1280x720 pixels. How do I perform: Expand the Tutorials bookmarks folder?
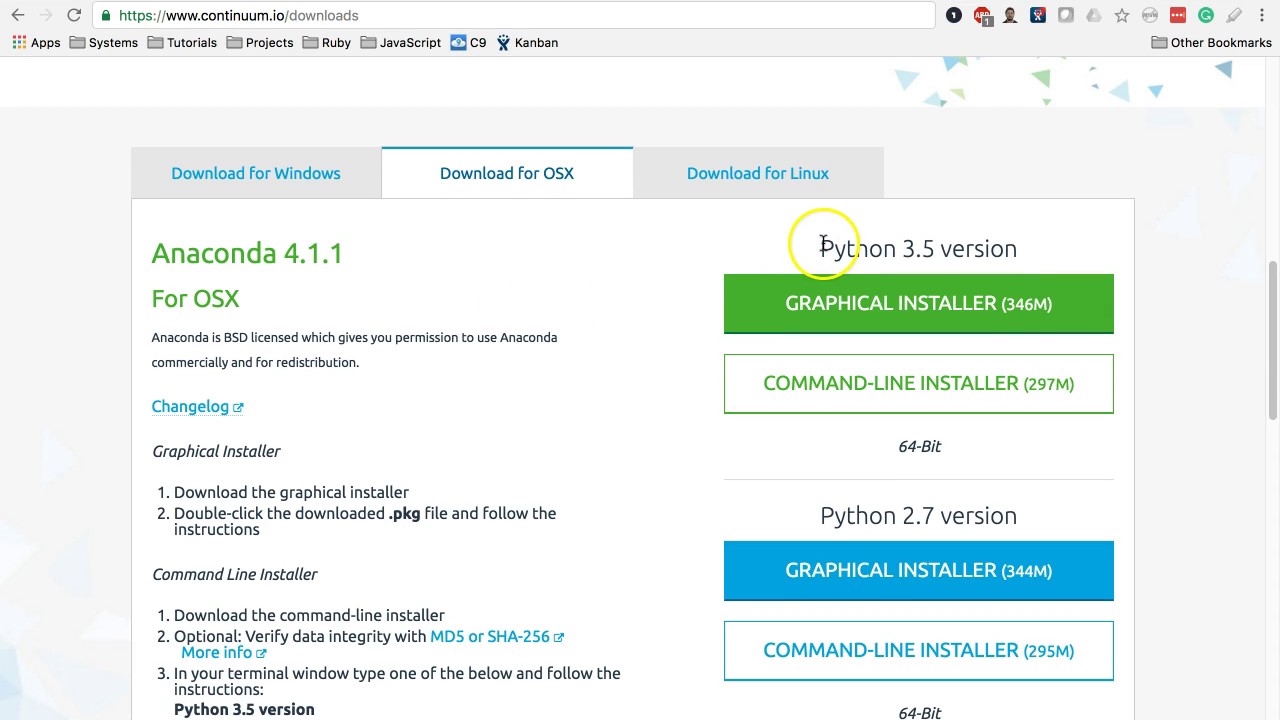click(x=182, y=43)
